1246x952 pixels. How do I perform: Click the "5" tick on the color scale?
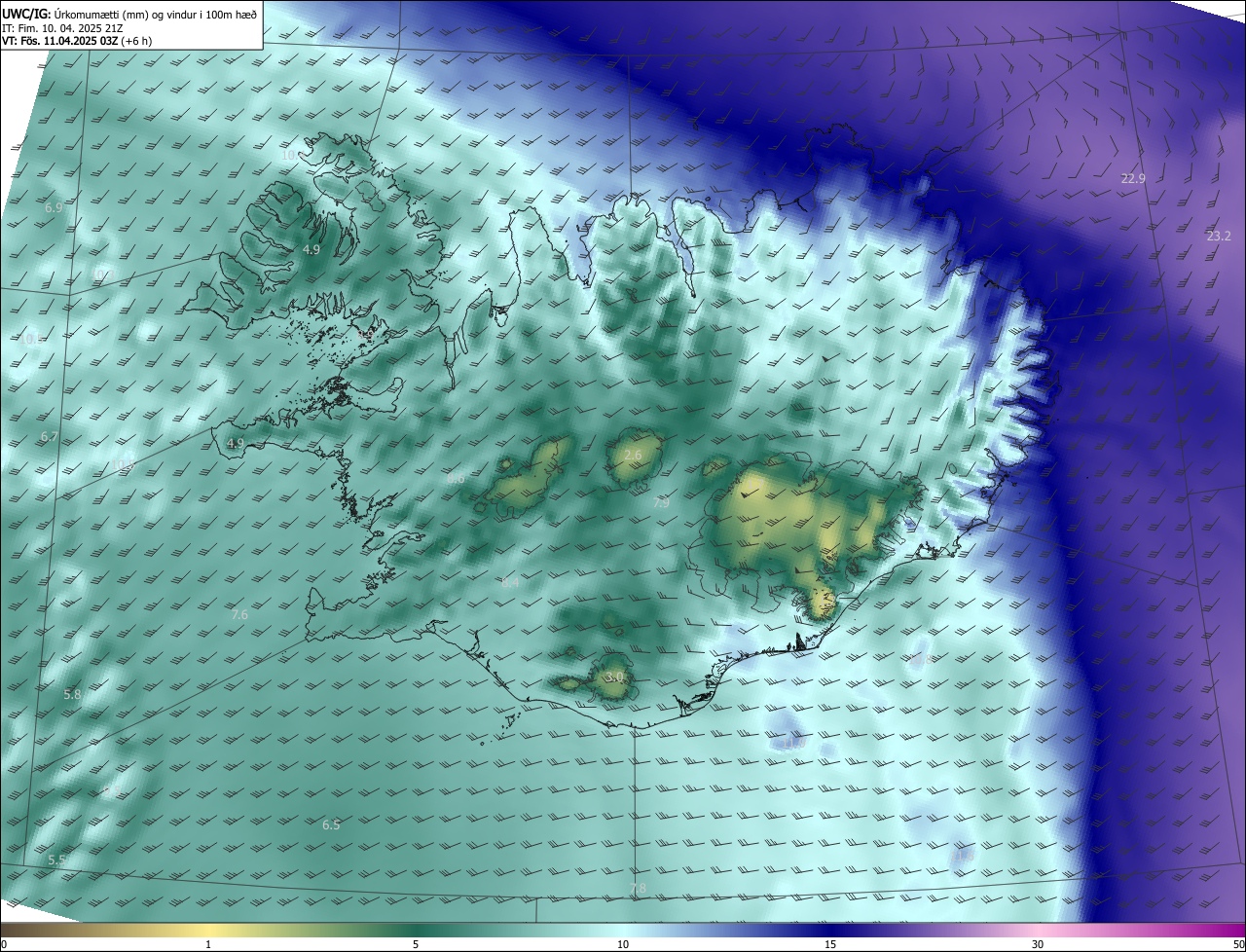[416, 944]
